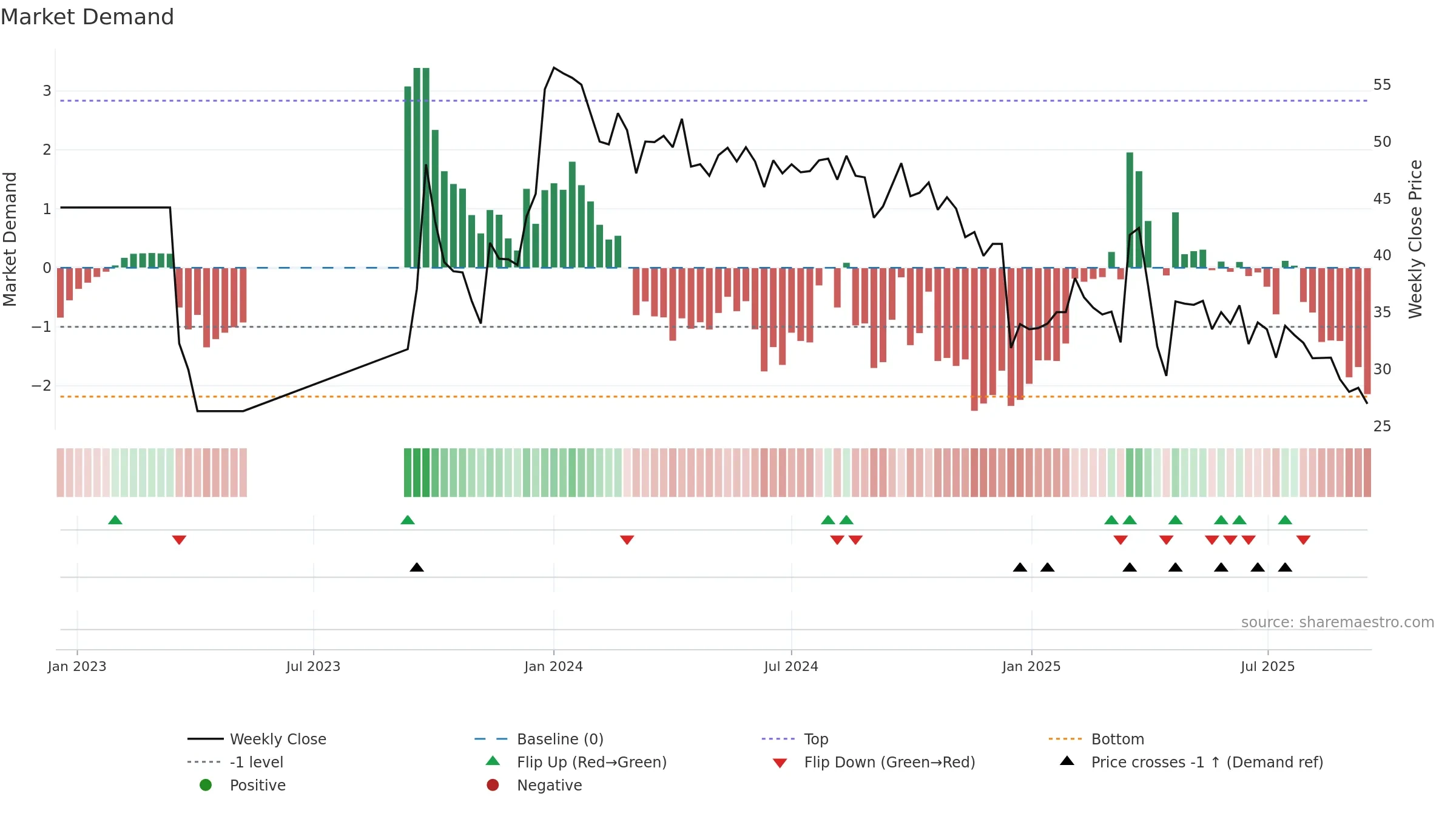Click the Jul 2025 axis label
Viewport: 1456px width, 819px height.
click(x=1268, y=667)
